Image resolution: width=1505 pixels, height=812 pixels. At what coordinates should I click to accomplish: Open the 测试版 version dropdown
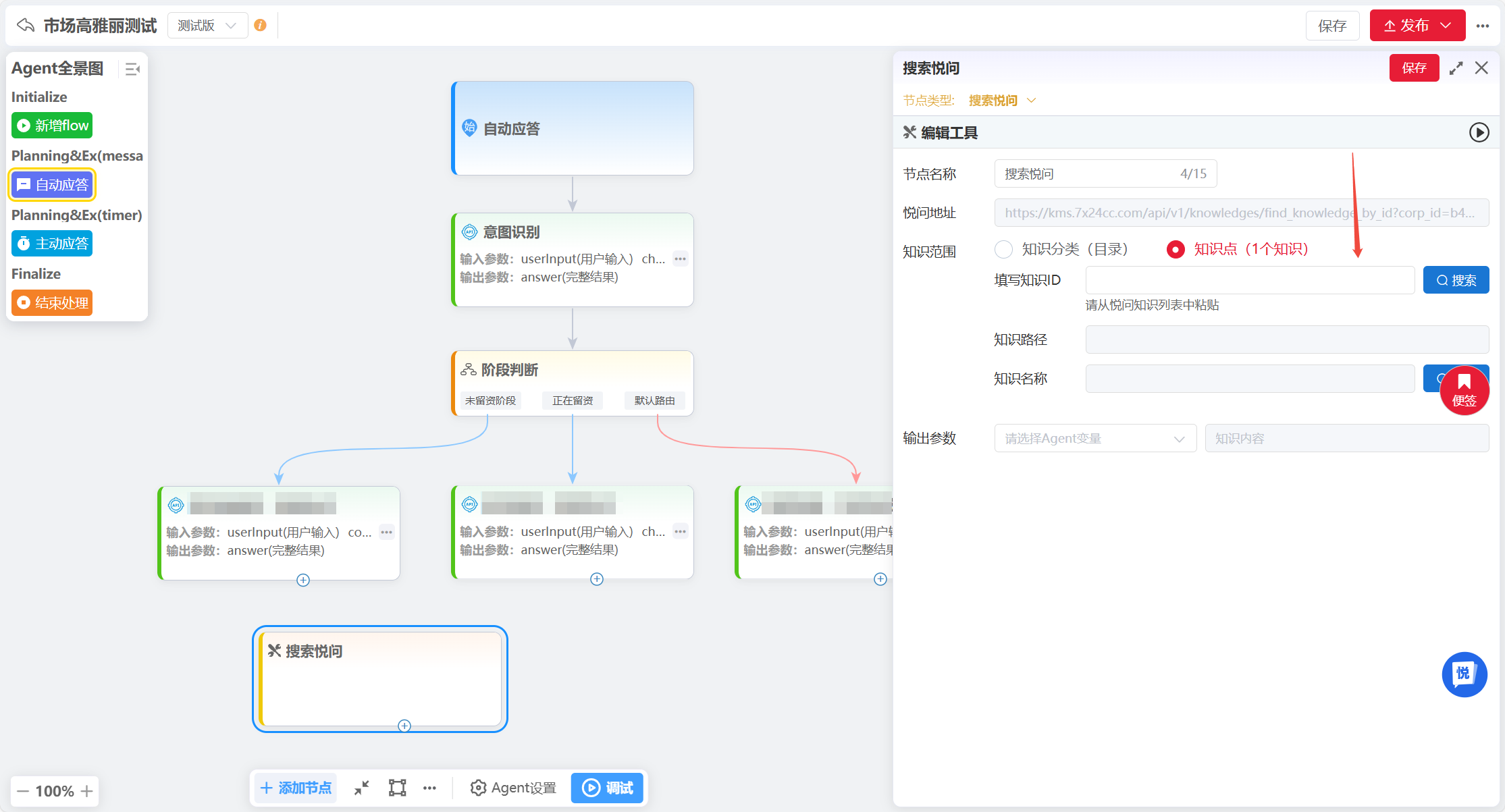click(x=207, y=26)
